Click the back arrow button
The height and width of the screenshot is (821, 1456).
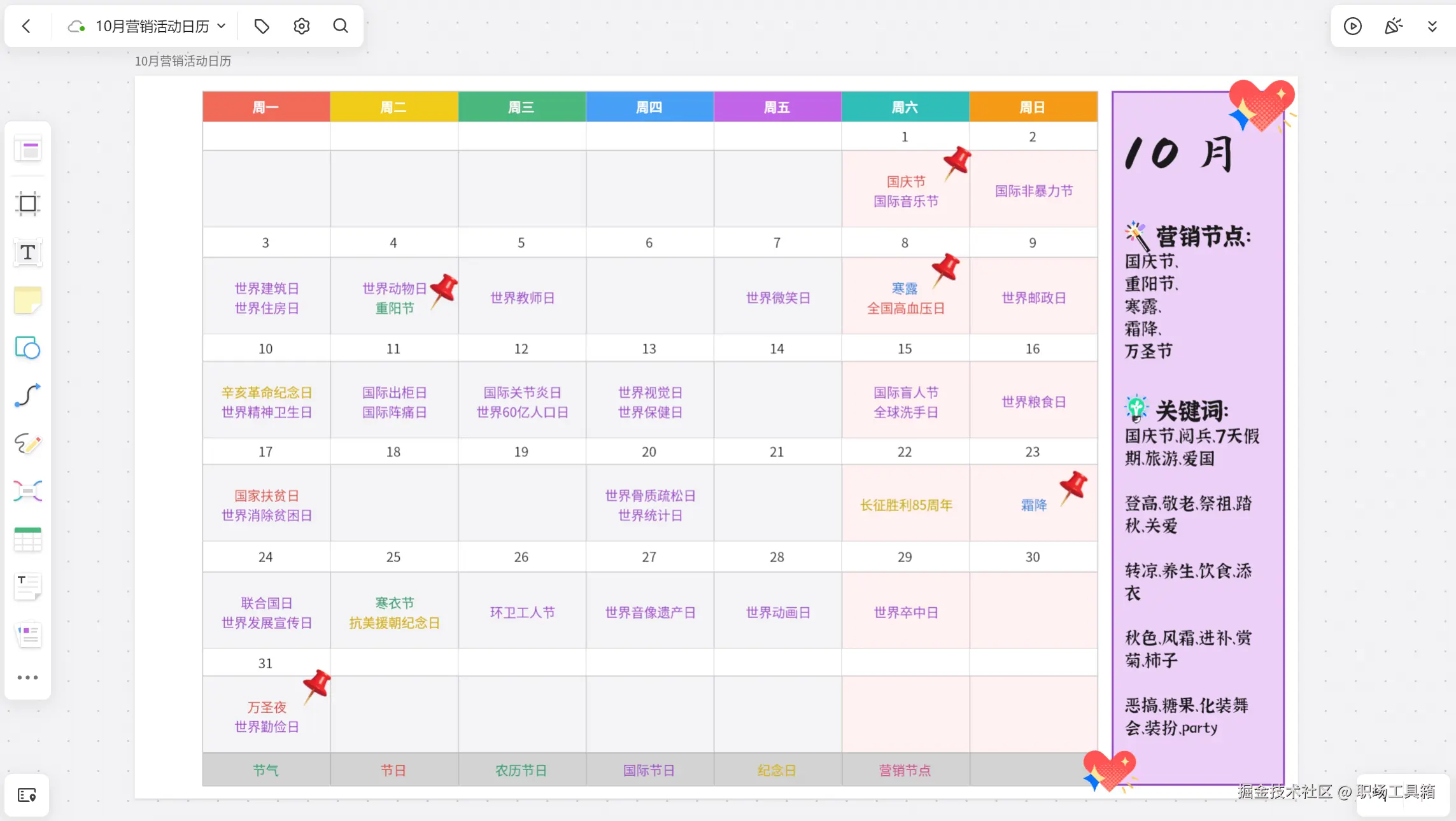point(26,26)
